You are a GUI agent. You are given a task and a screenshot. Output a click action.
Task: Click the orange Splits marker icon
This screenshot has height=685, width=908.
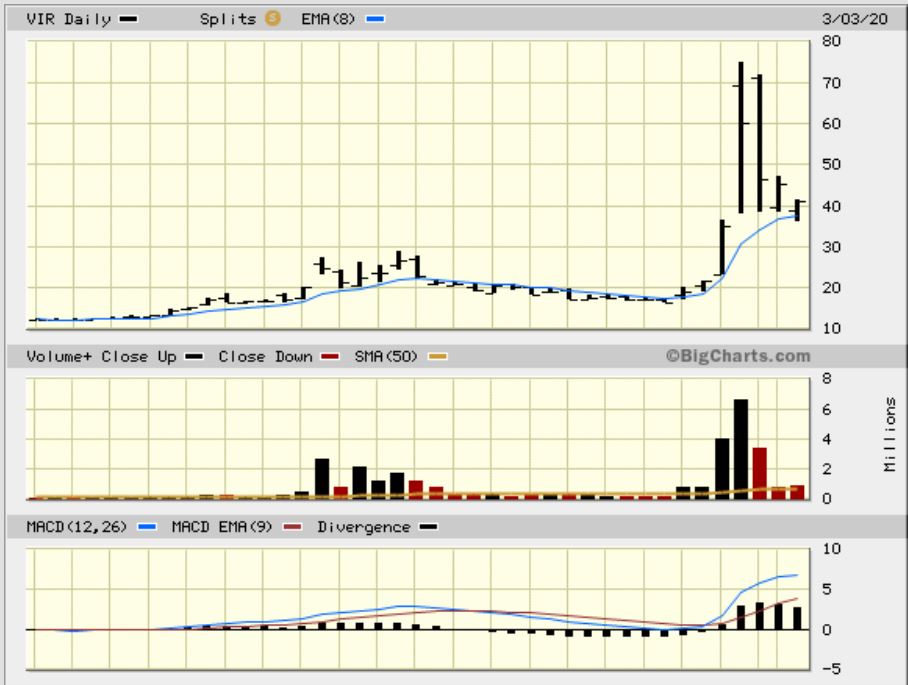tap(273, 19)
